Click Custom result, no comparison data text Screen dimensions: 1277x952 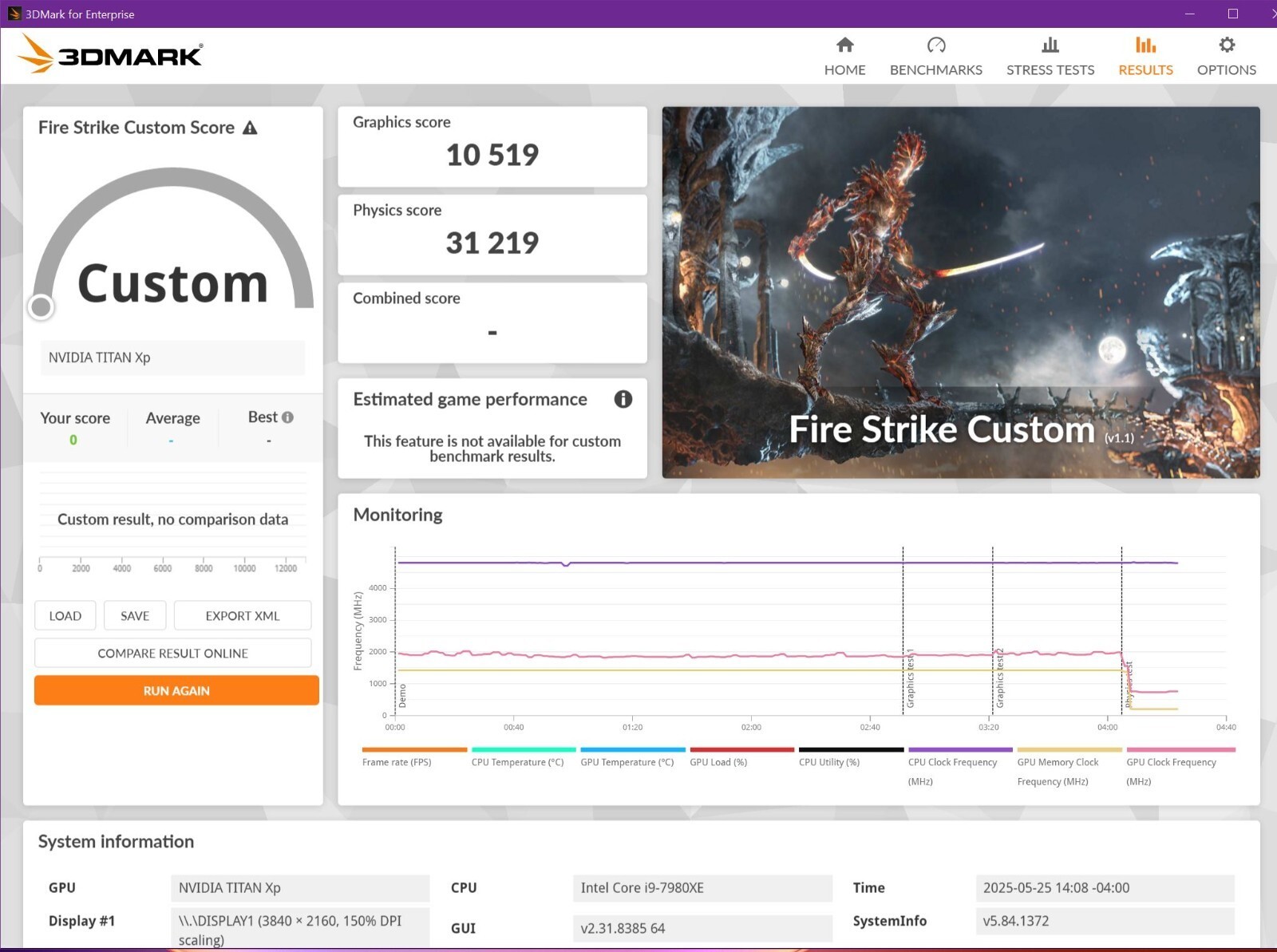pyautogui.click(x=173, y=519)
